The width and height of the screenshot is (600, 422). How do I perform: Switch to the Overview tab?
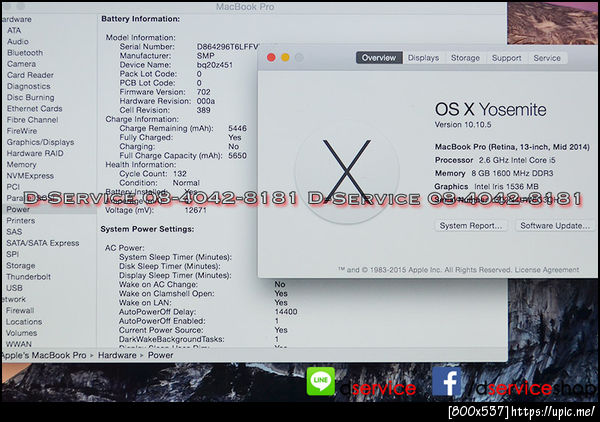coord(379,58)
